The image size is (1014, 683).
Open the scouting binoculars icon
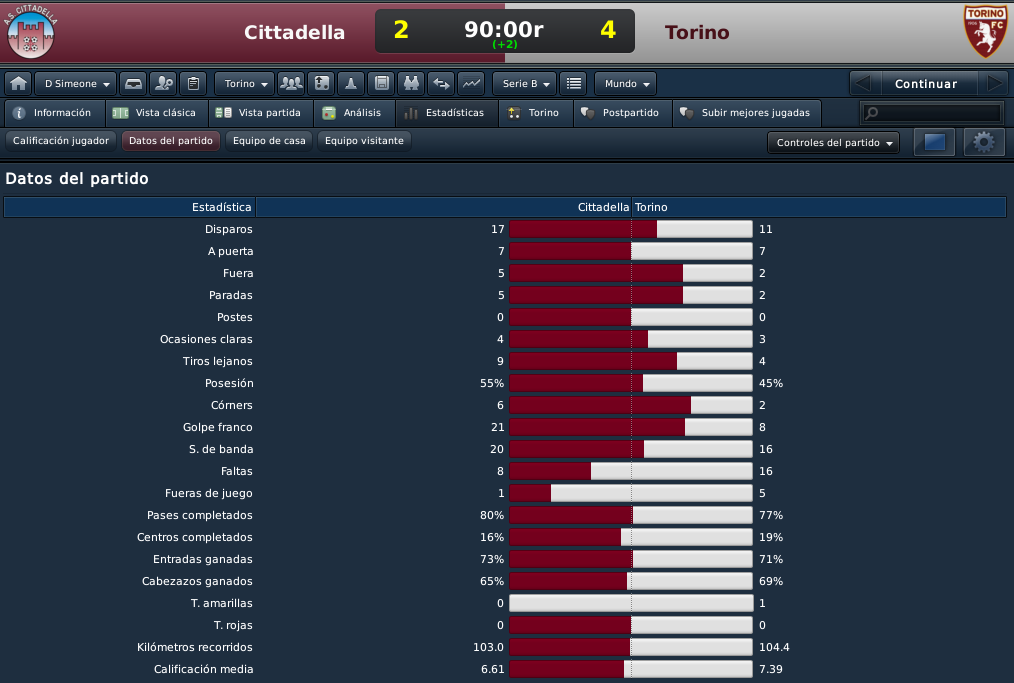(411, 83)
